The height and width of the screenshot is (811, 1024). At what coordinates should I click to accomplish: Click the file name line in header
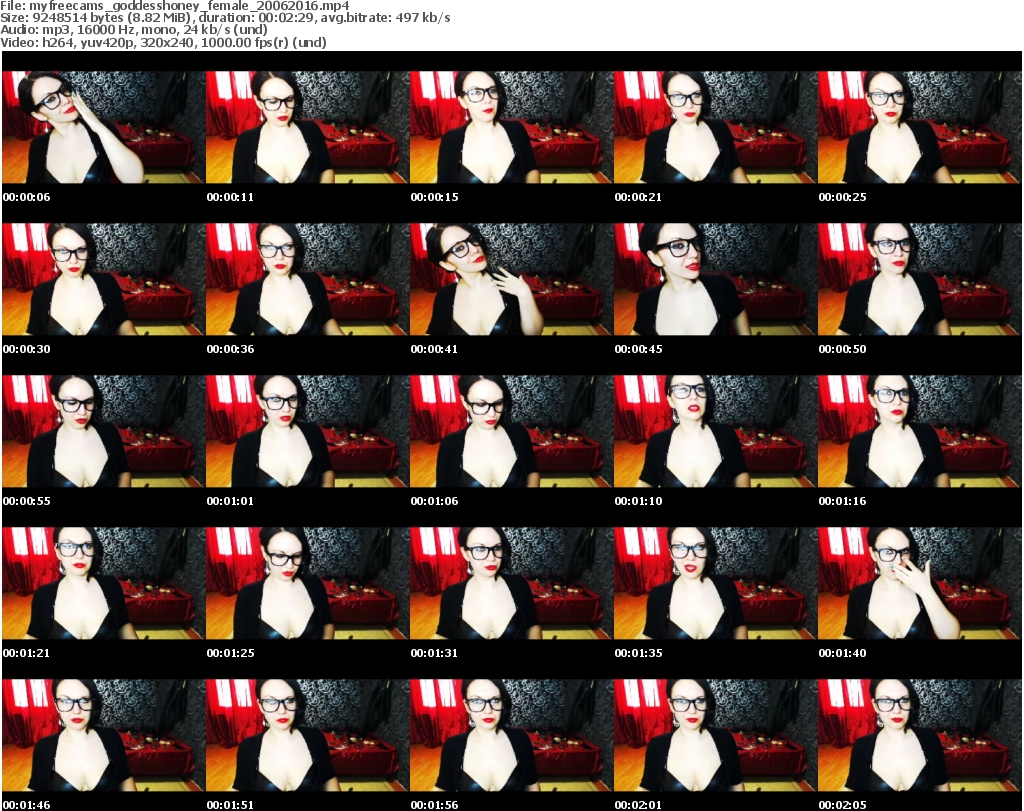pos(175,6)
